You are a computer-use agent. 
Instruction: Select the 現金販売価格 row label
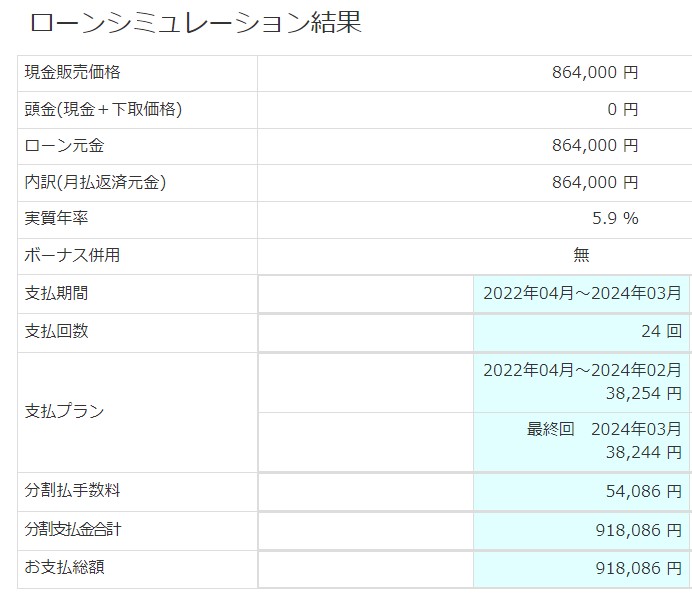72,72
